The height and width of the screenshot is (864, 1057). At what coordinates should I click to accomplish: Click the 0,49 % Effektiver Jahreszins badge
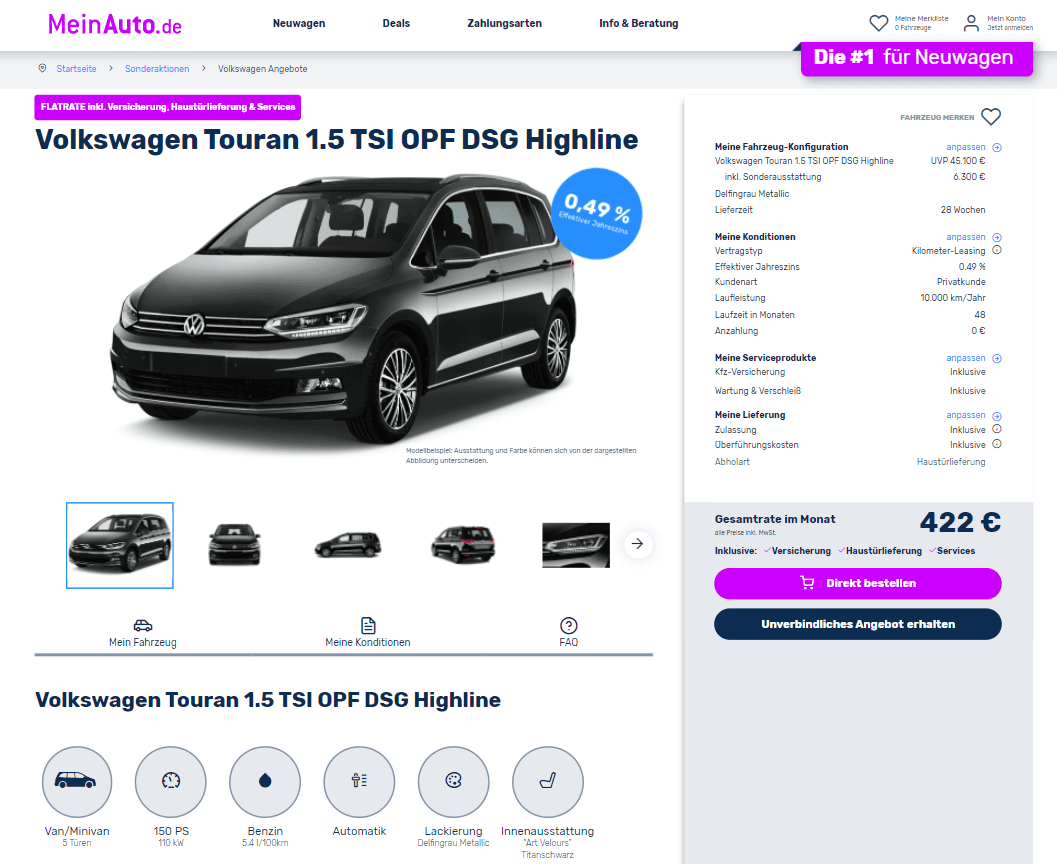pos(597,214)
